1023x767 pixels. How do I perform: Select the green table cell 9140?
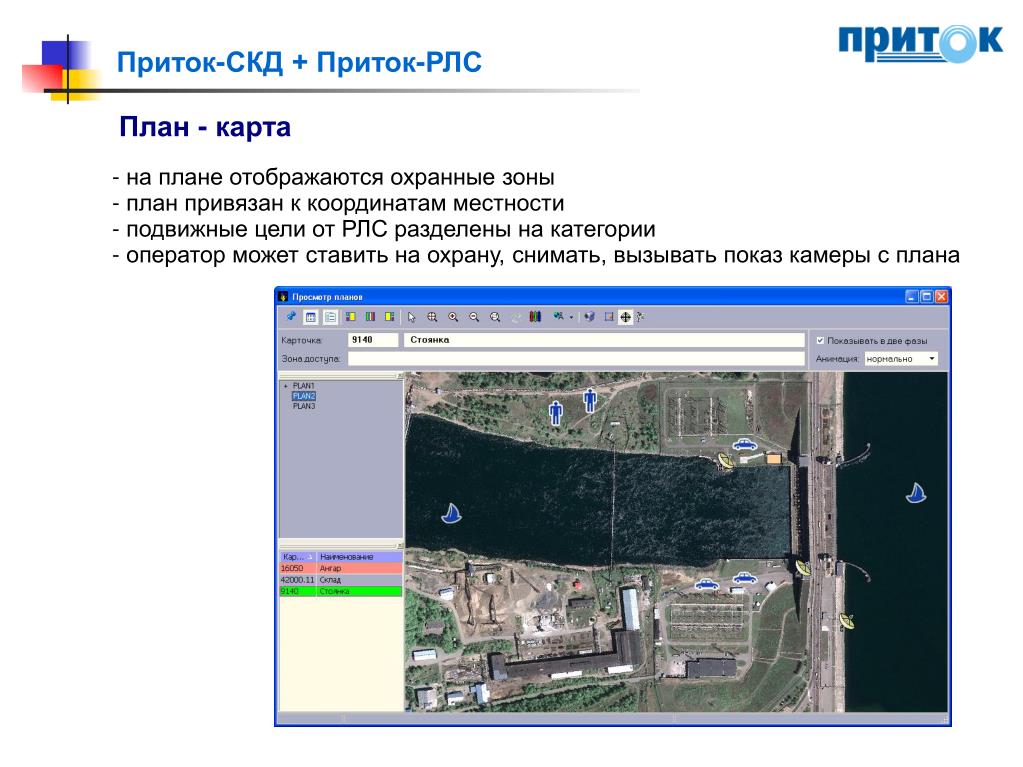(298, 592)
